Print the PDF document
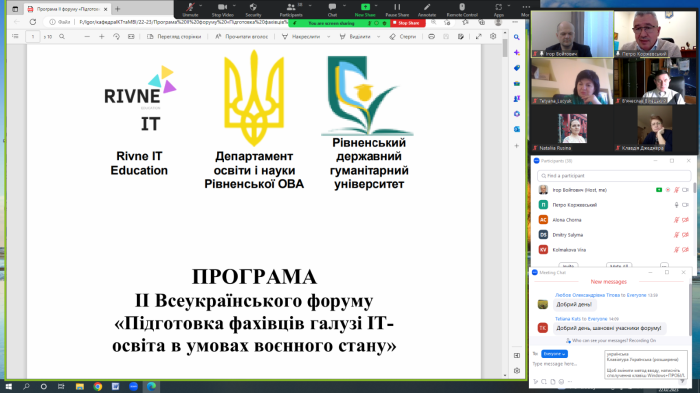 [432, 37]
